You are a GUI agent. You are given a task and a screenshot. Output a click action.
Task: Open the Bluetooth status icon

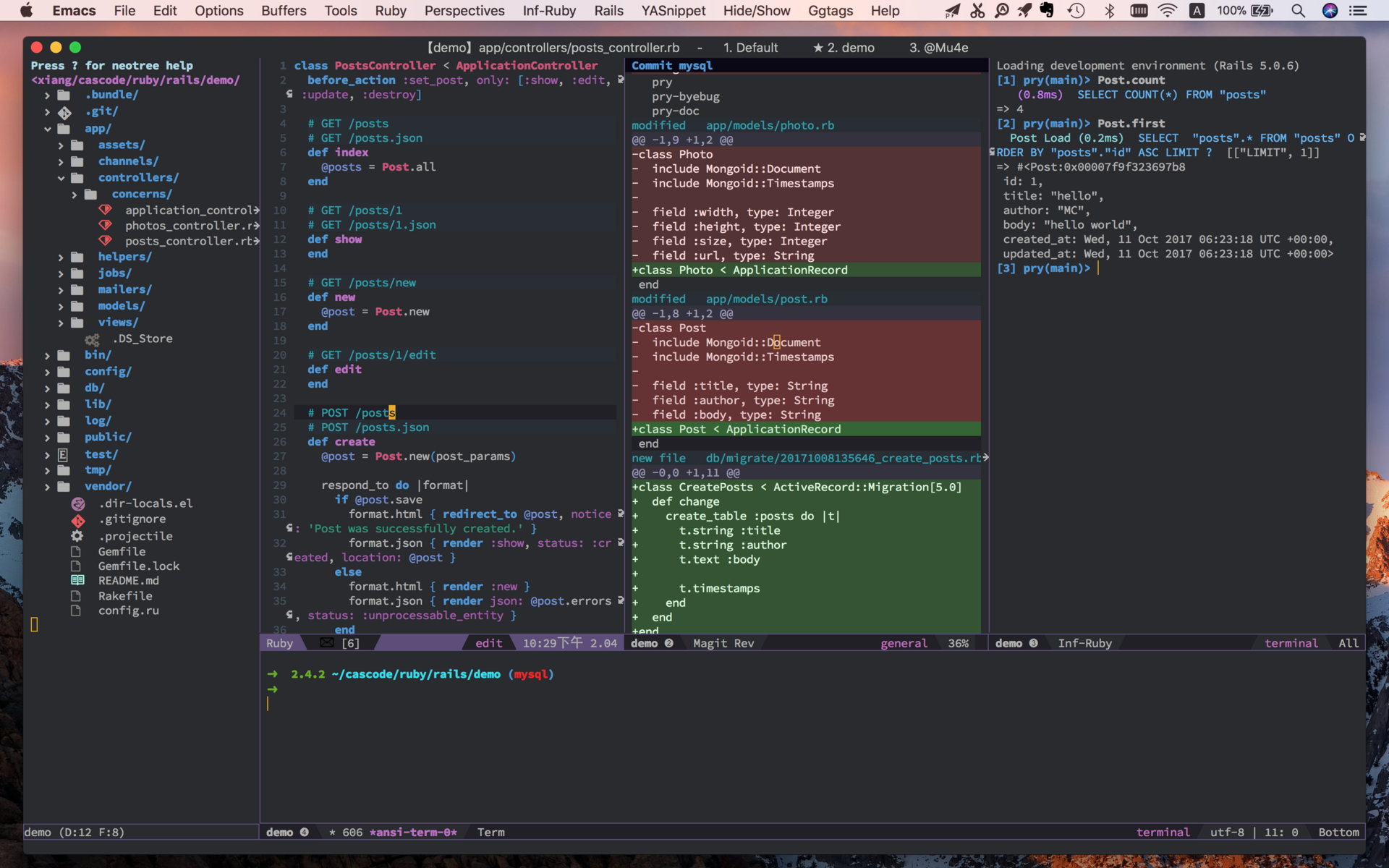(1109, 10)
